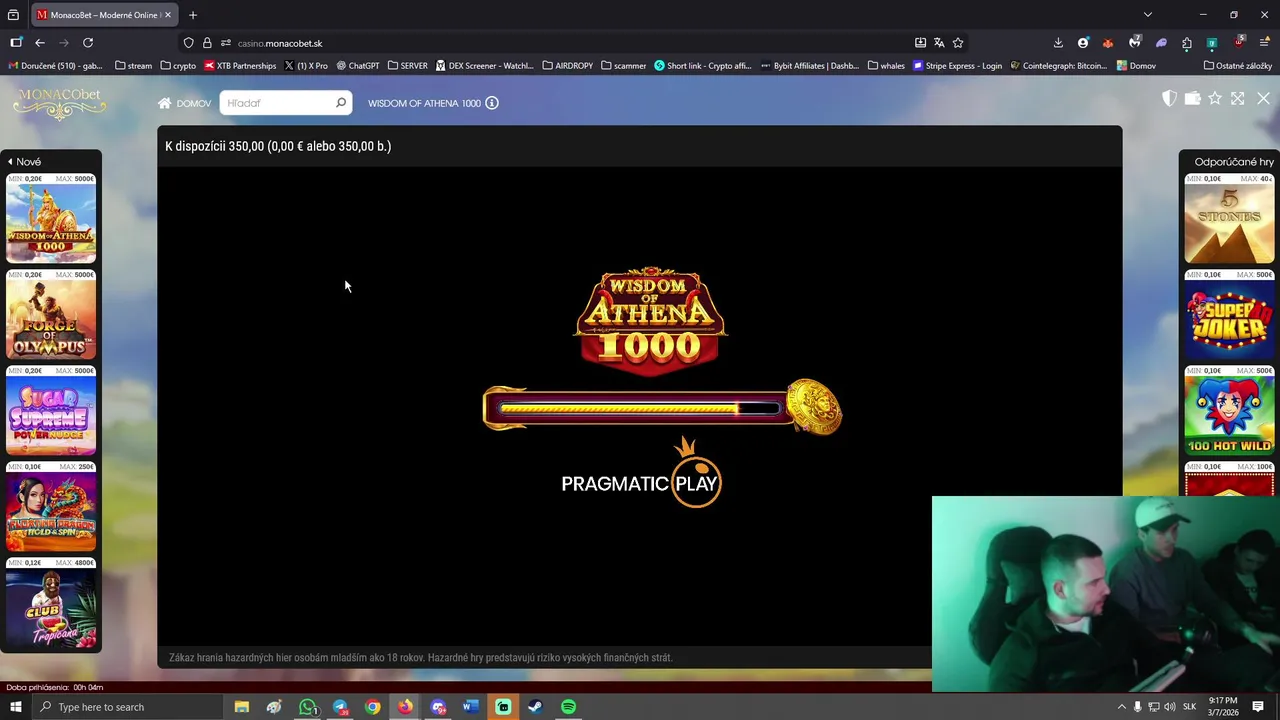This screenshot has width=1280, height=720.
Task: Open the Doručené Gmail bookmark
Action: [x=55, y=66]
